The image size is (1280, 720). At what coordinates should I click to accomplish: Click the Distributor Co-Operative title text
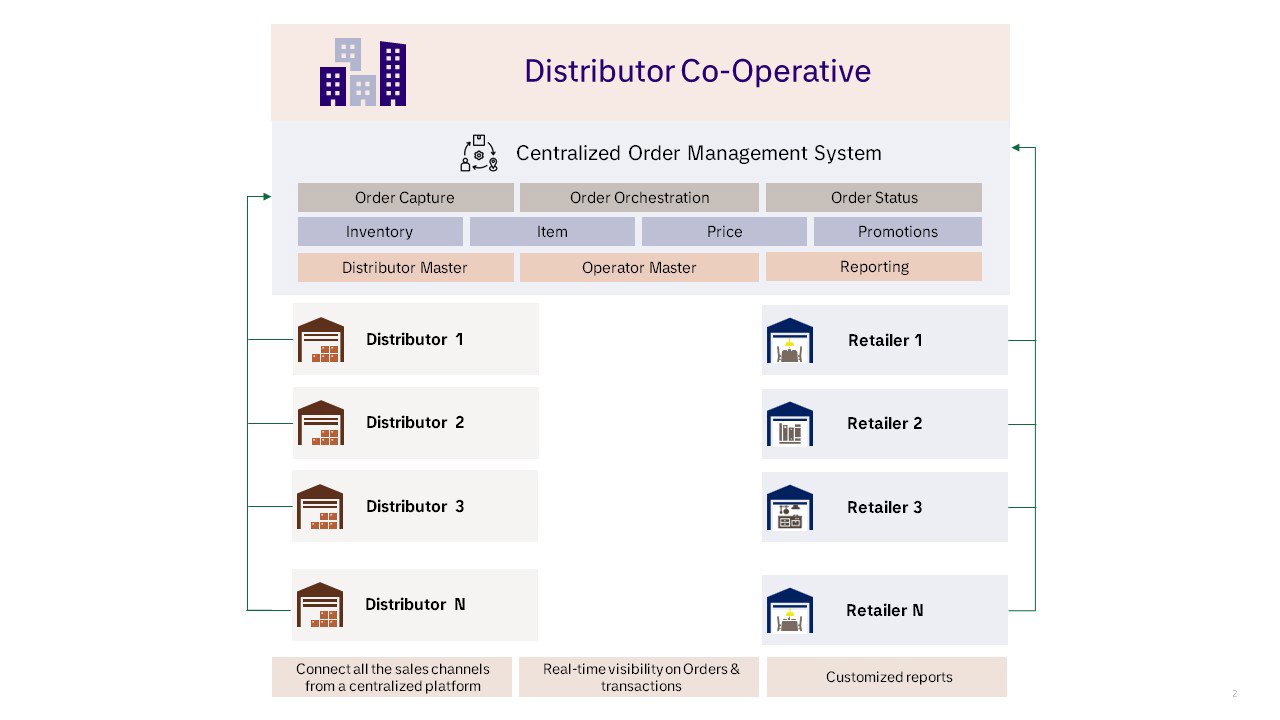[697, 72]
